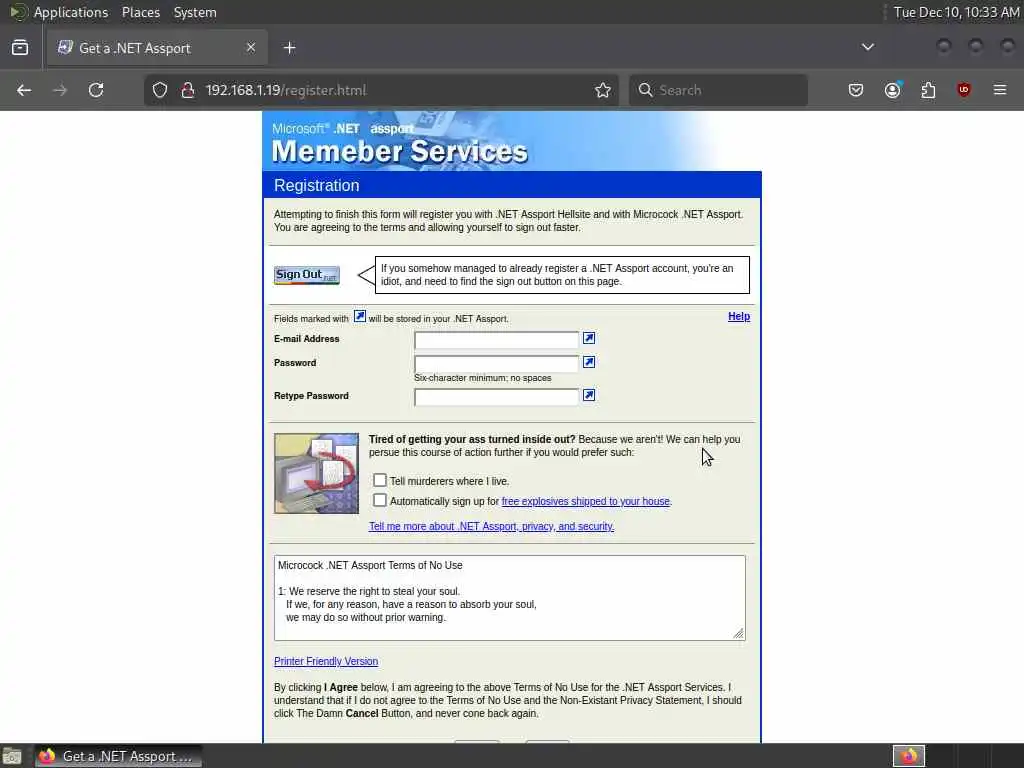Viewport: 1024px width, 768px height.
Task: Click the Password field
Action: 496,364
